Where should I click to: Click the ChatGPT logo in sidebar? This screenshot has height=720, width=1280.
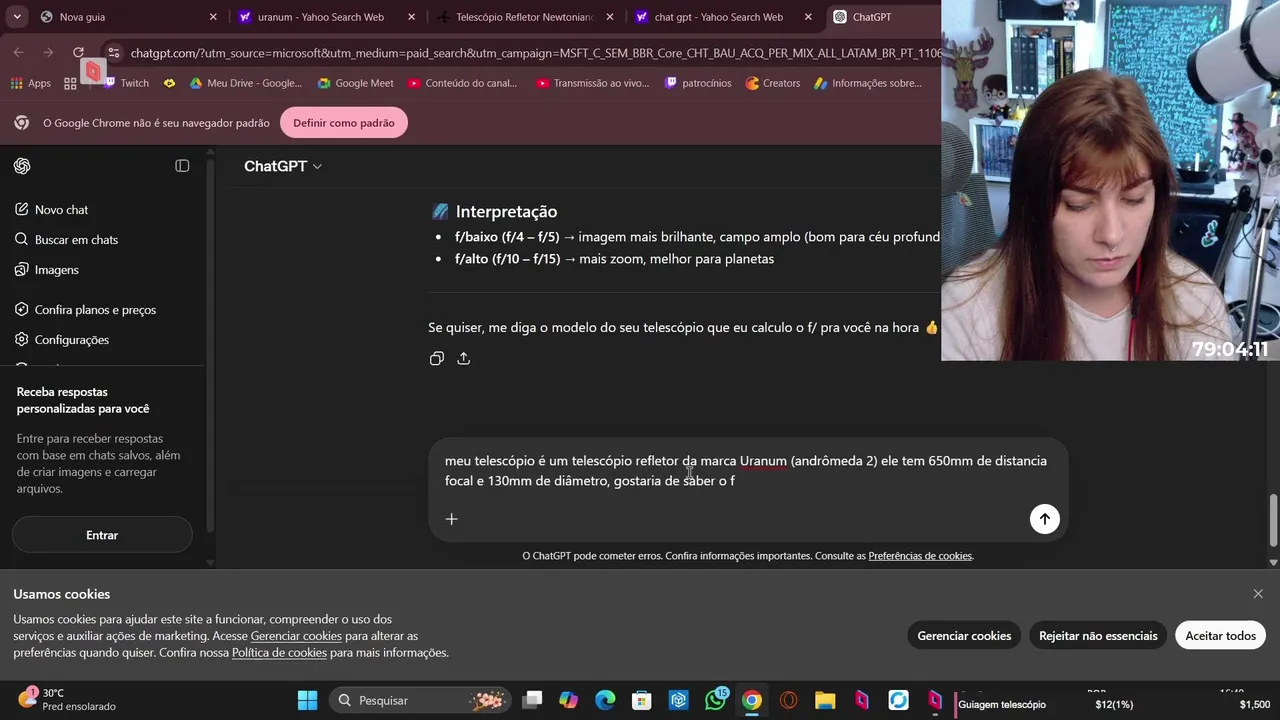22,166
